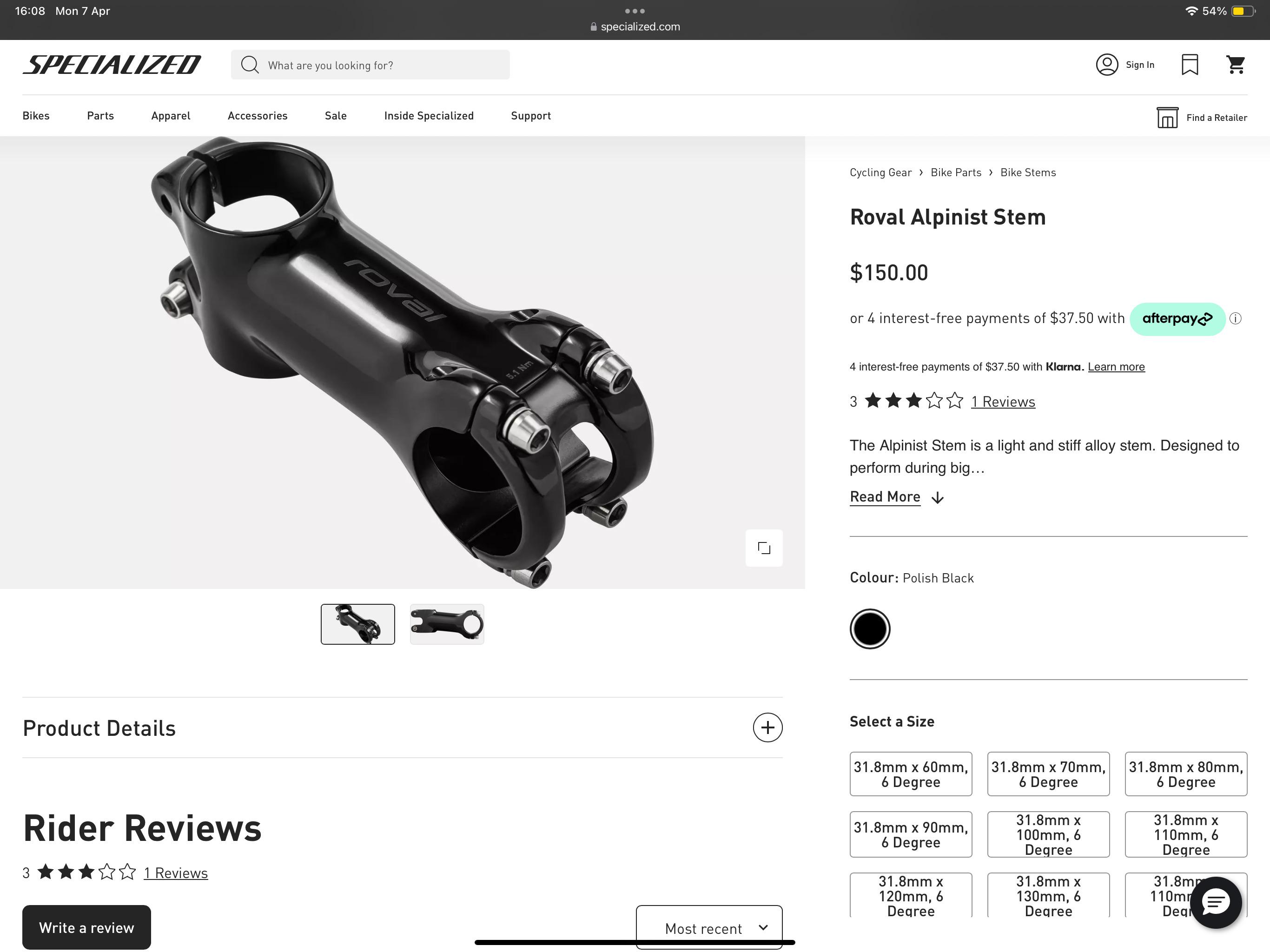The width and height of the screenshot is (1270, 952).
Task: Open the Accessories menu
Action: (x=257, y=115)
